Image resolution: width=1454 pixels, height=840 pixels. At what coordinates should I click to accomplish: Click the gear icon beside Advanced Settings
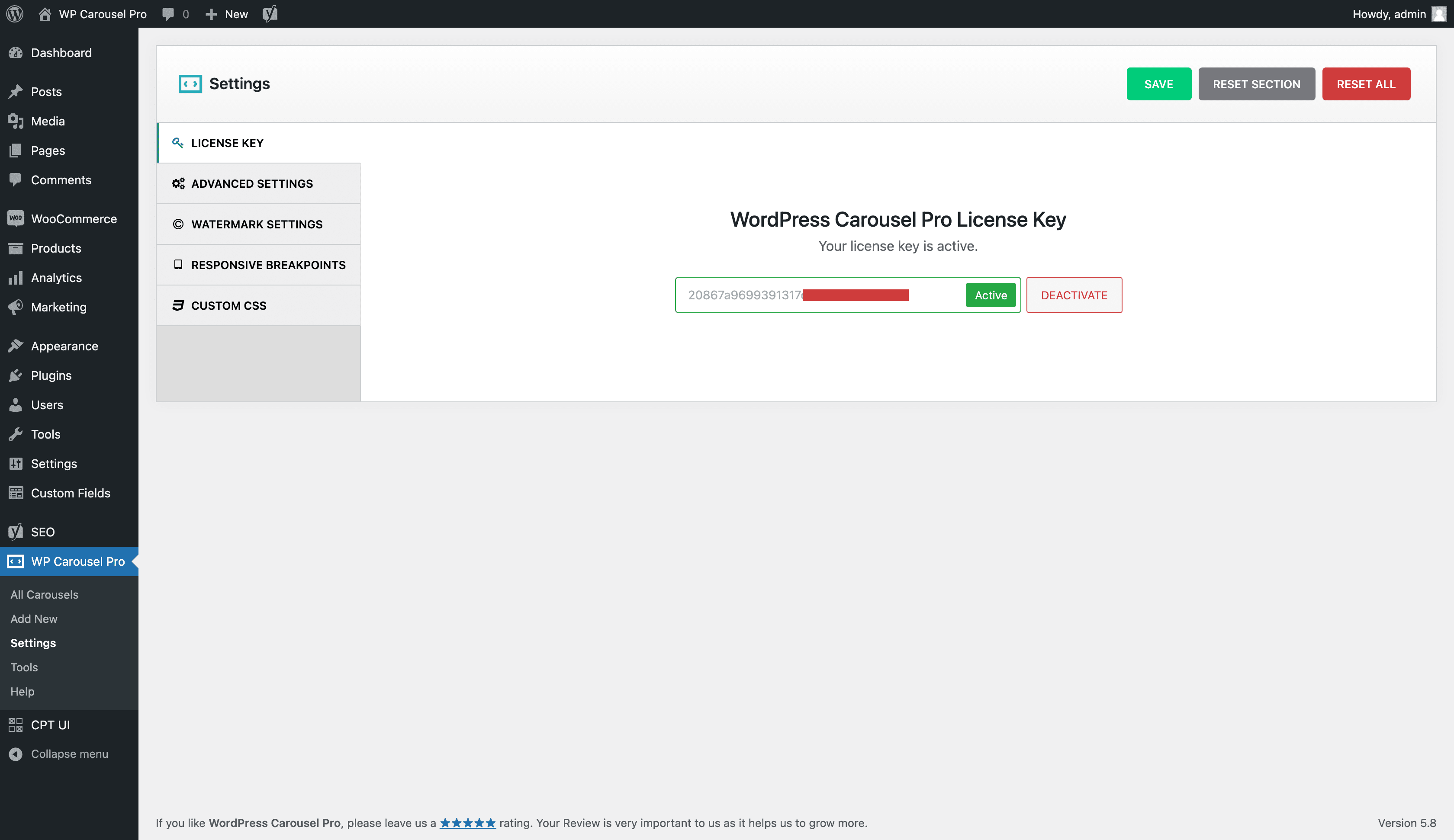point(178,183)
